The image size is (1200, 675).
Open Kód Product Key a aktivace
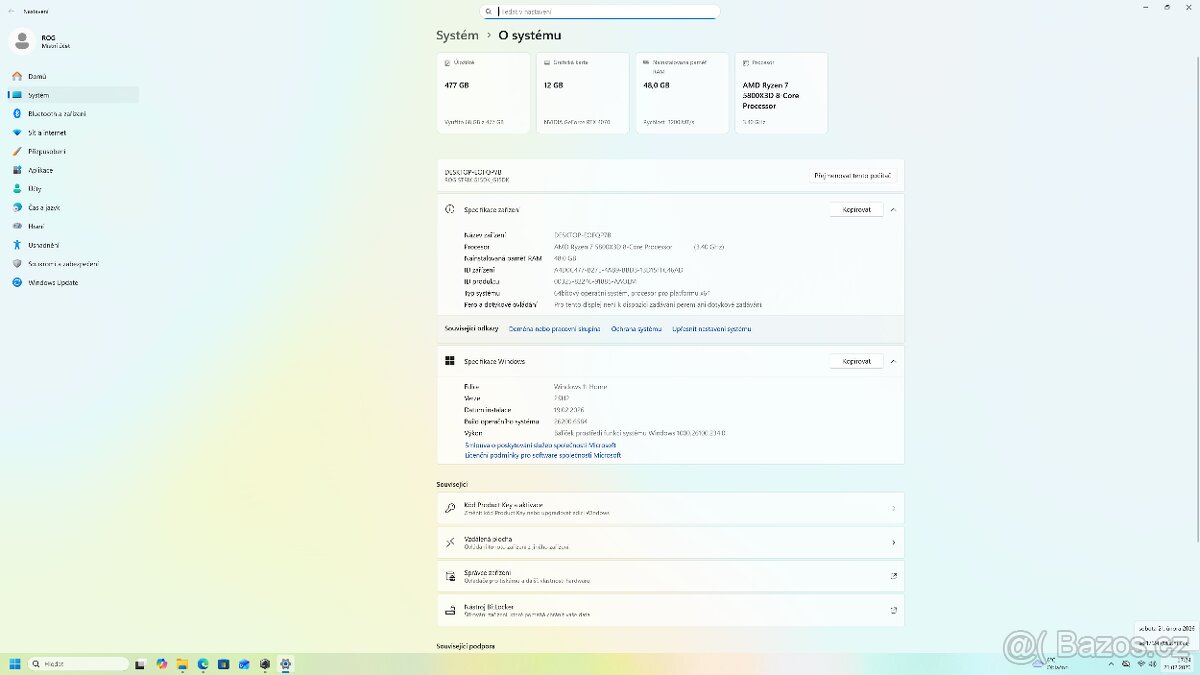(x=670, y=508)
